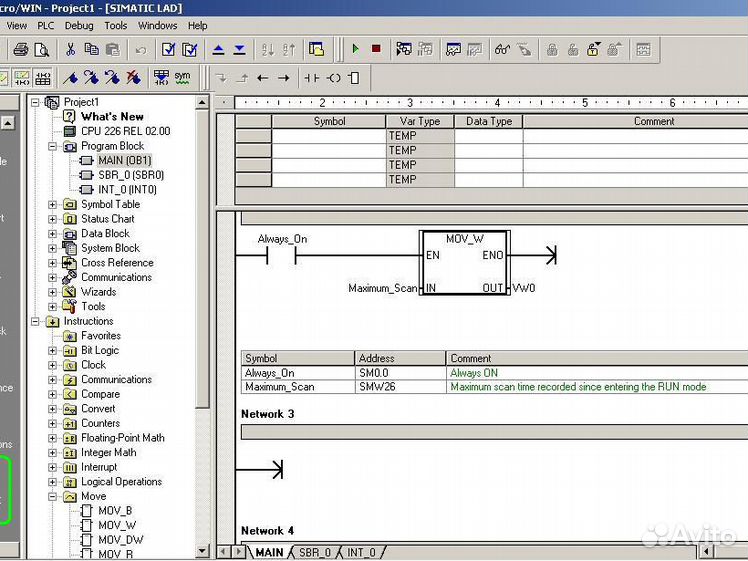Click the Options icon in the toolbar

click(x=316, y=49)
